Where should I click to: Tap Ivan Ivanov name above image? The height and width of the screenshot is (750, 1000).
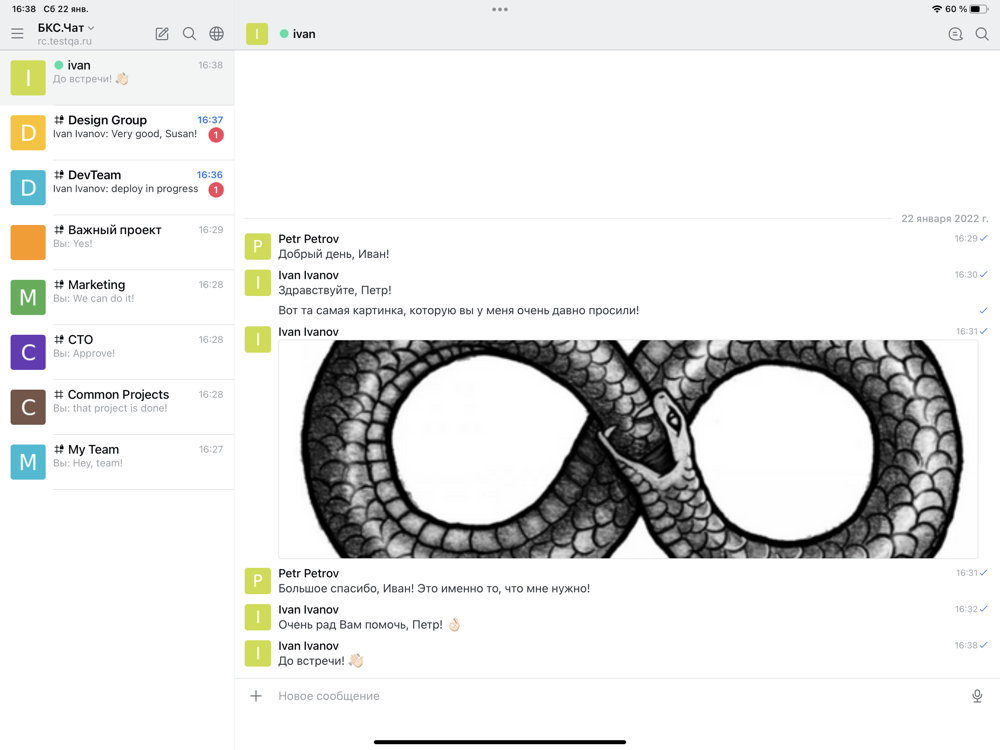pyautogui.click(x=309, y=332)
